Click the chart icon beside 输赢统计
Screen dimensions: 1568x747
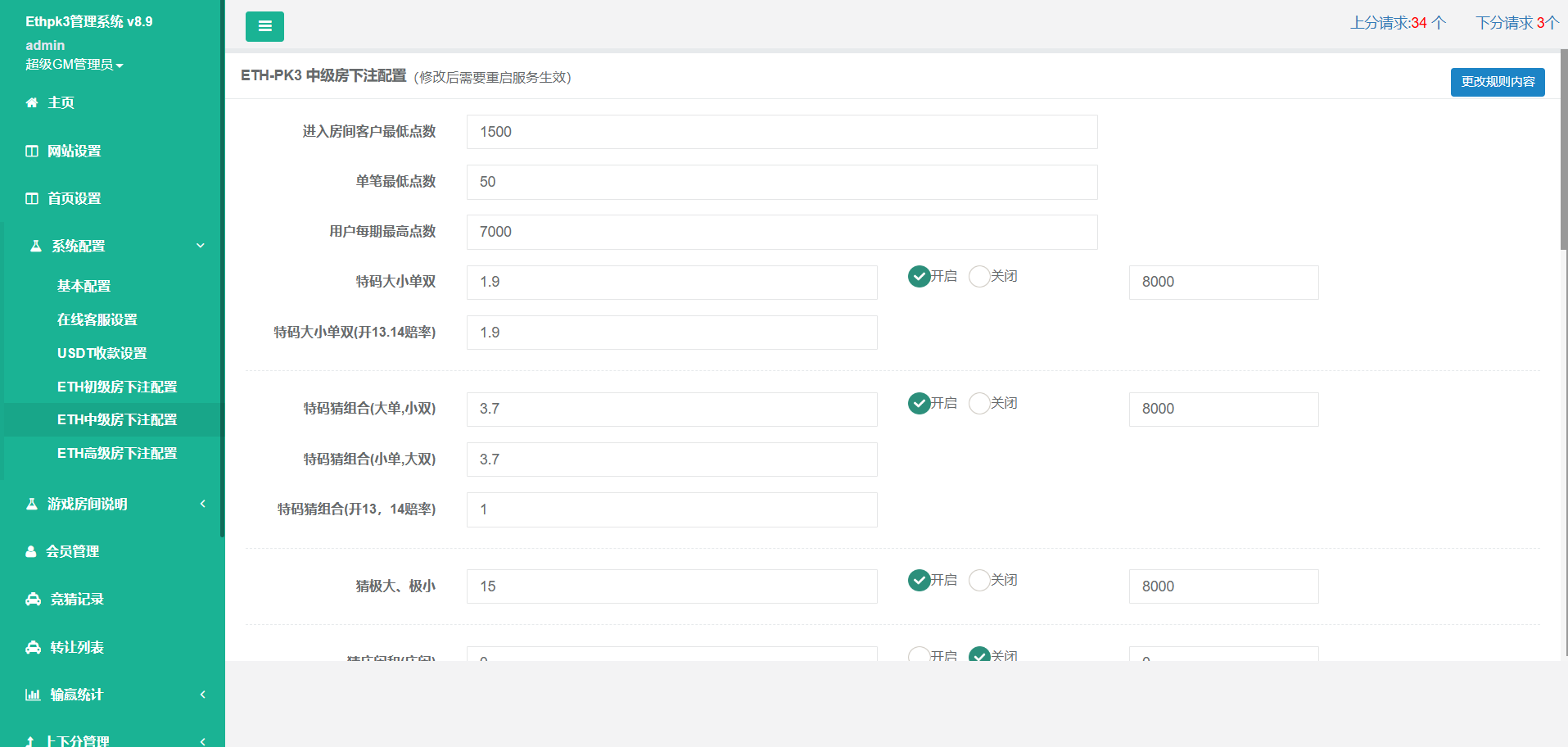pyautogui.click(x=33, y=695)
